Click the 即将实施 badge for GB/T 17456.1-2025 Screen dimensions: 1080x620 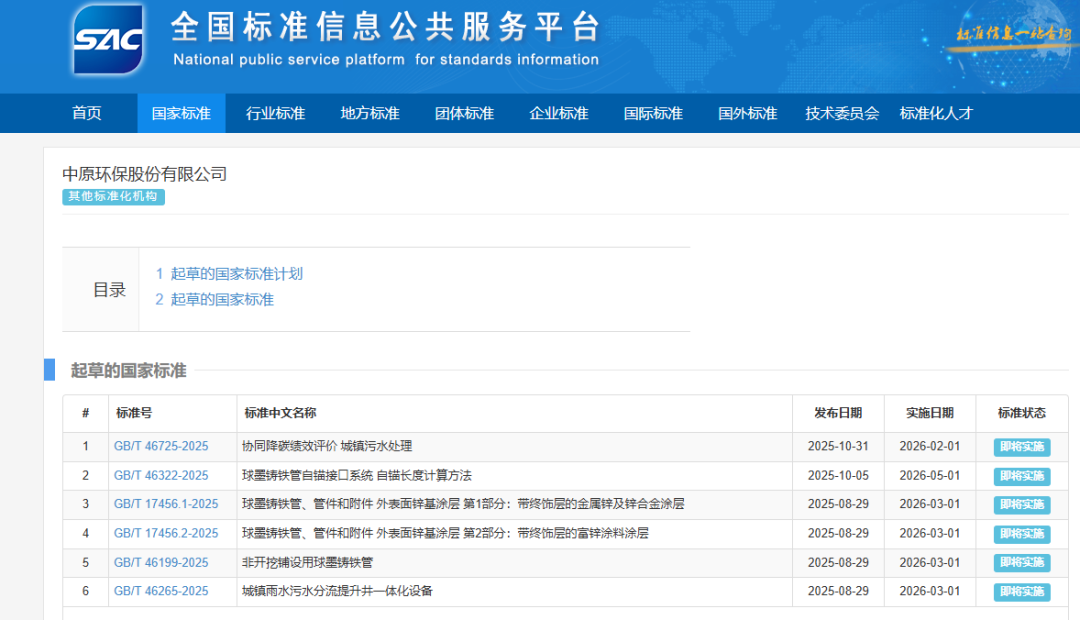tap(1021, 505)
